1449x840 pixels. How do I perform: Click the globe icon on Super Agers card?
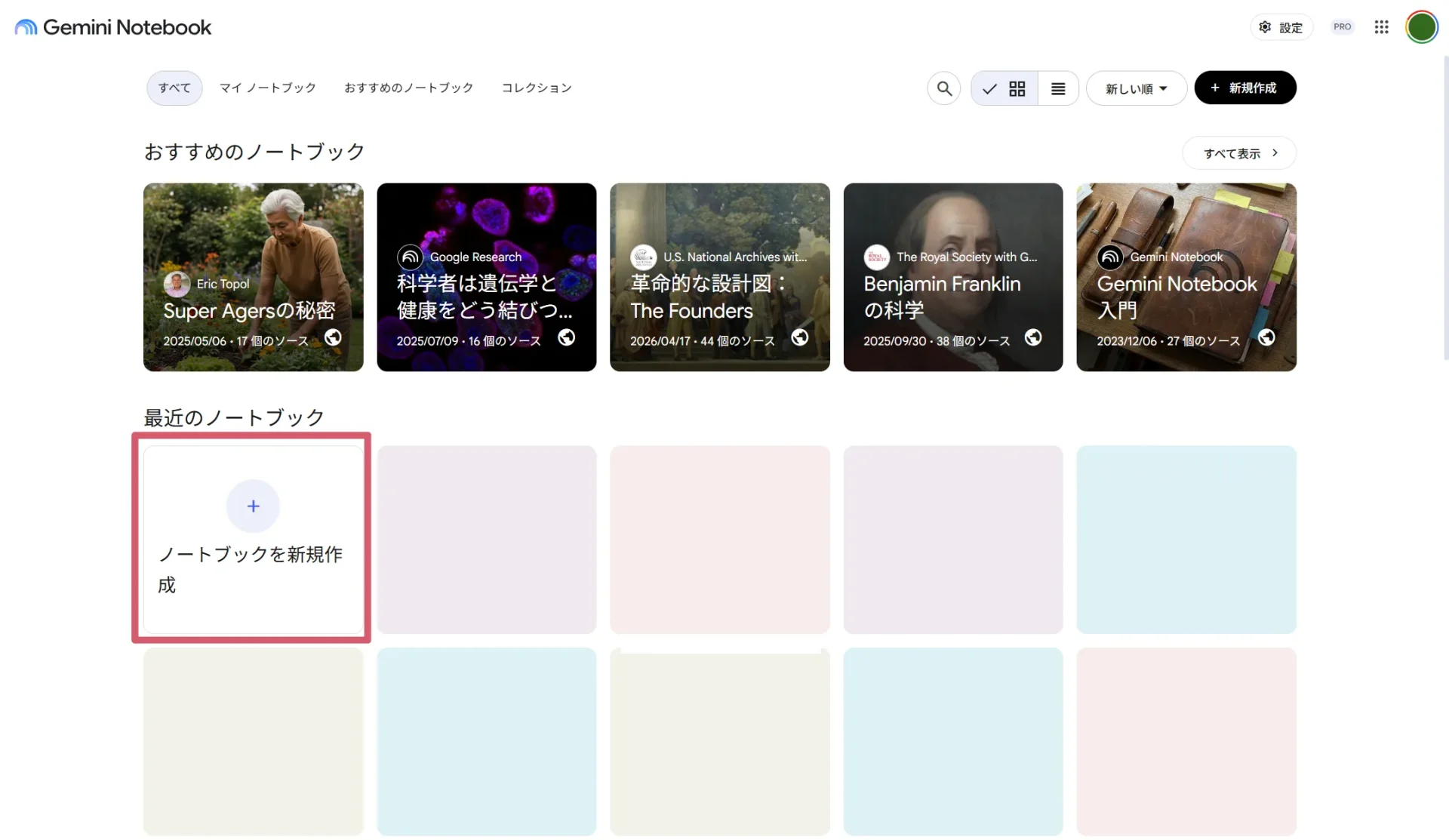pos(333,337)
